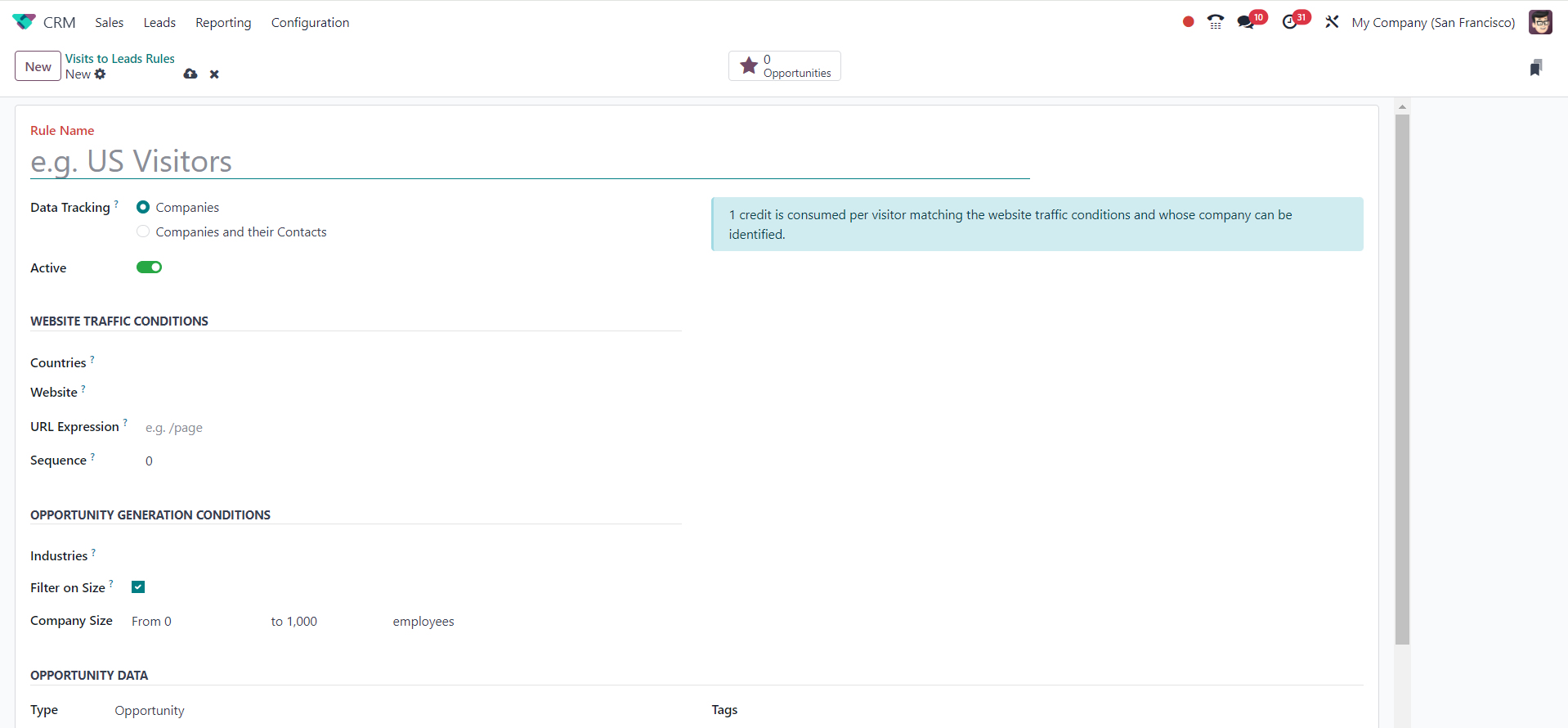This screenshot has height=728, width=1568.
Task: Open the Website selection field
Action: tap(409, 393)
